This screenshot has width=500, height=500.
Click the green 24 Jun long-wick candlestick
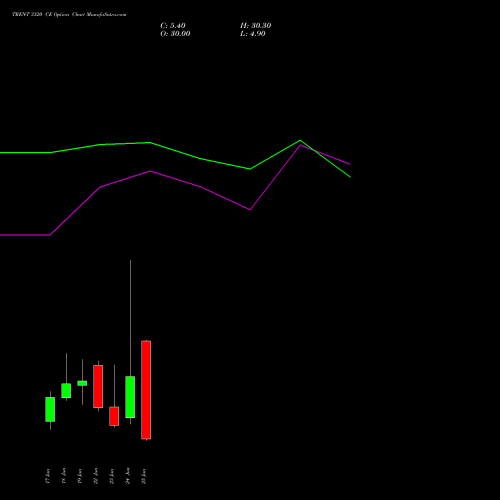(x=130, y=397)
